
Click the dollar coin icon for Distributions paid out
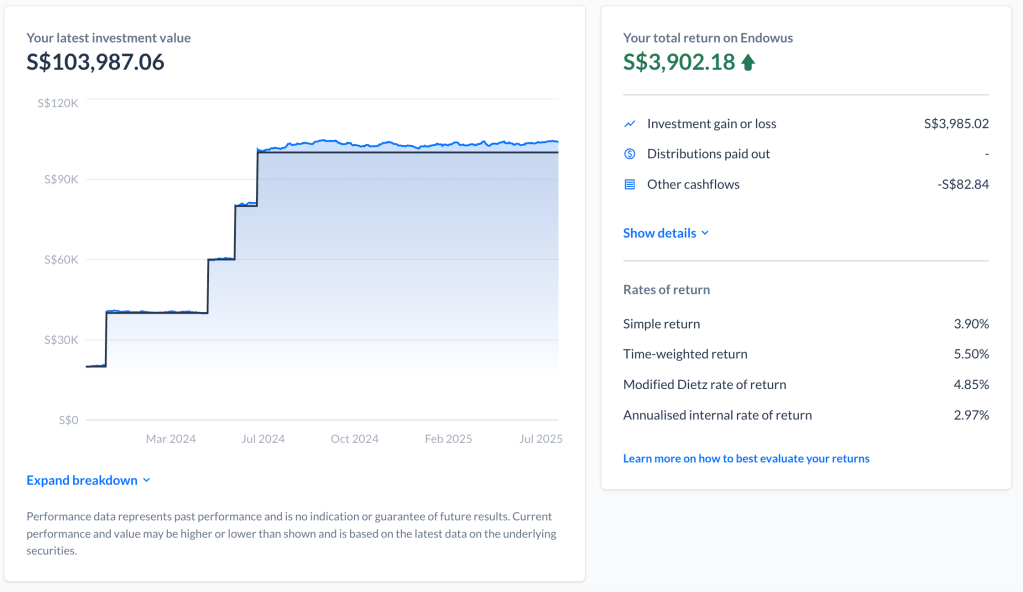630,154
